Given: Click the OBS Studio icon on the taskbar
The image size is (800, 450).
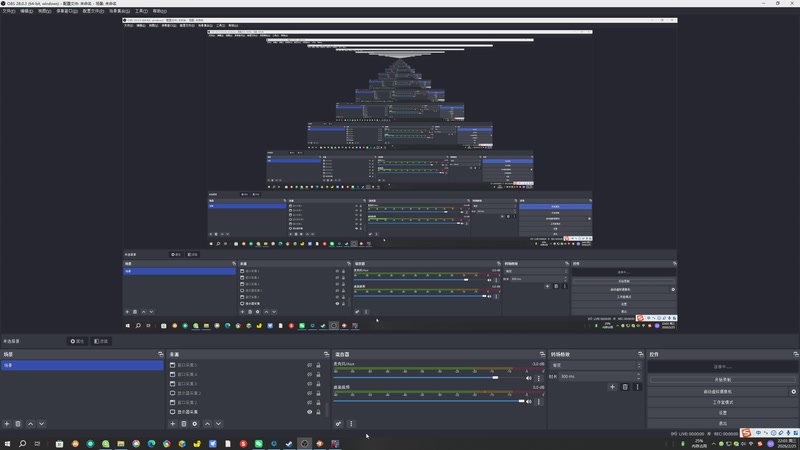Looking at the screenshot, I should pyautogui.click(x=305, y=443).
